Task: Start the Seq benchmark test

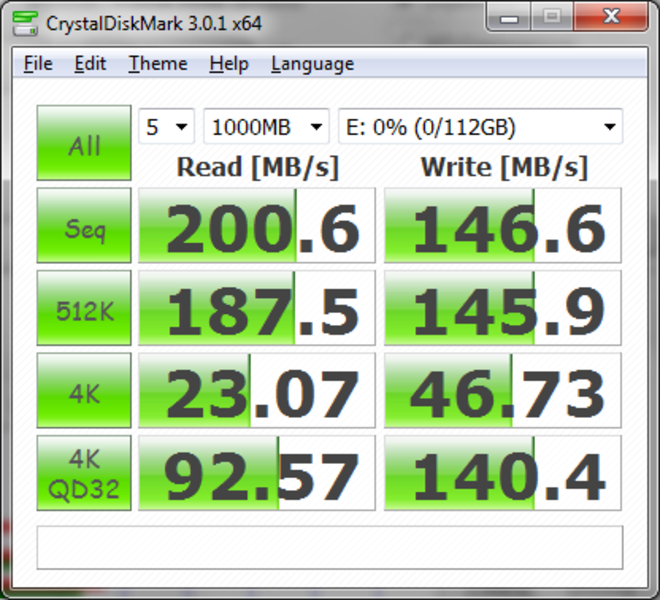Action: 84,225
